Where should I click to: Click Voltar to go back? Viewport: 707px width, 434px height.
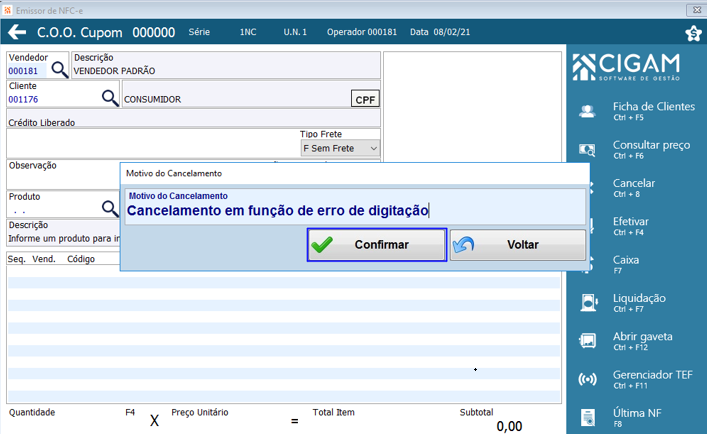[x=518, y=245]
